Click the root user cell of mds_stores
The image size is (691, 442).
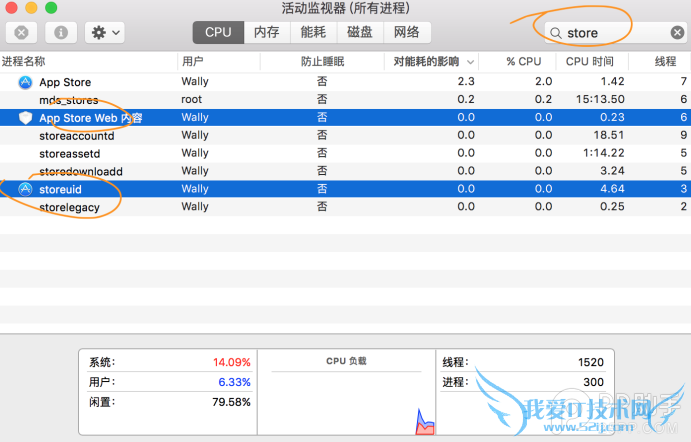pyautogui.click(x=191, y=100)
